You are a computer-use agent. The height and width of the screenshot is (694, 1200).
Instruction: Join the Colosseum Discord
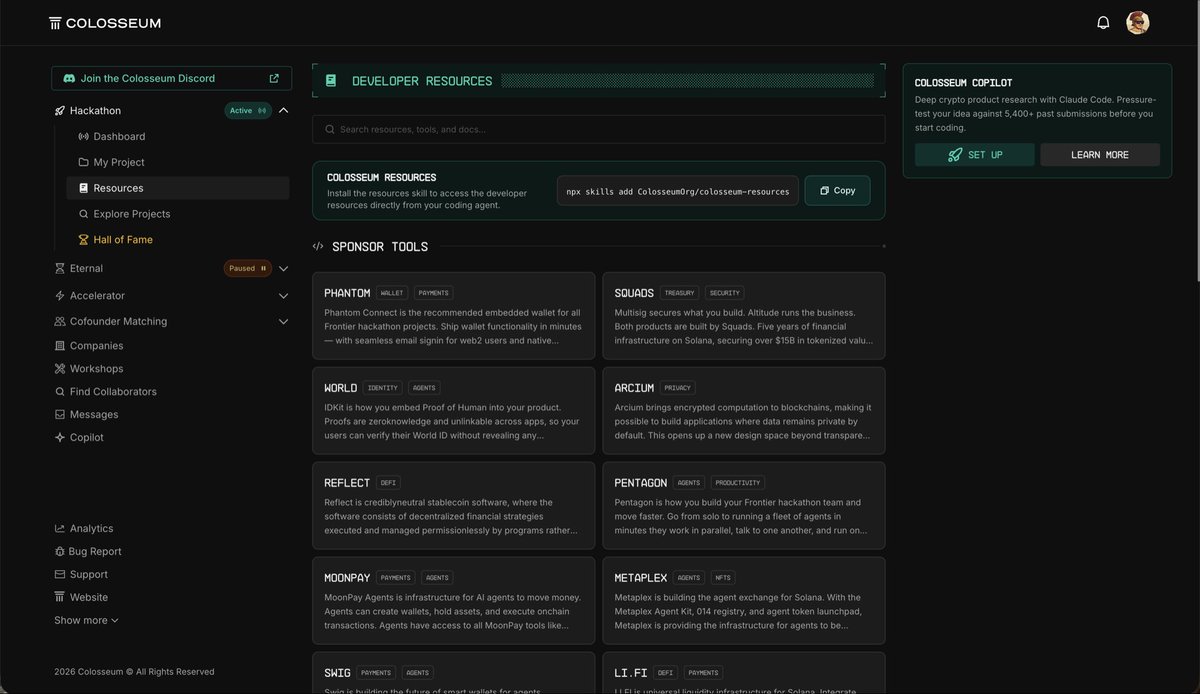(172, 78)
